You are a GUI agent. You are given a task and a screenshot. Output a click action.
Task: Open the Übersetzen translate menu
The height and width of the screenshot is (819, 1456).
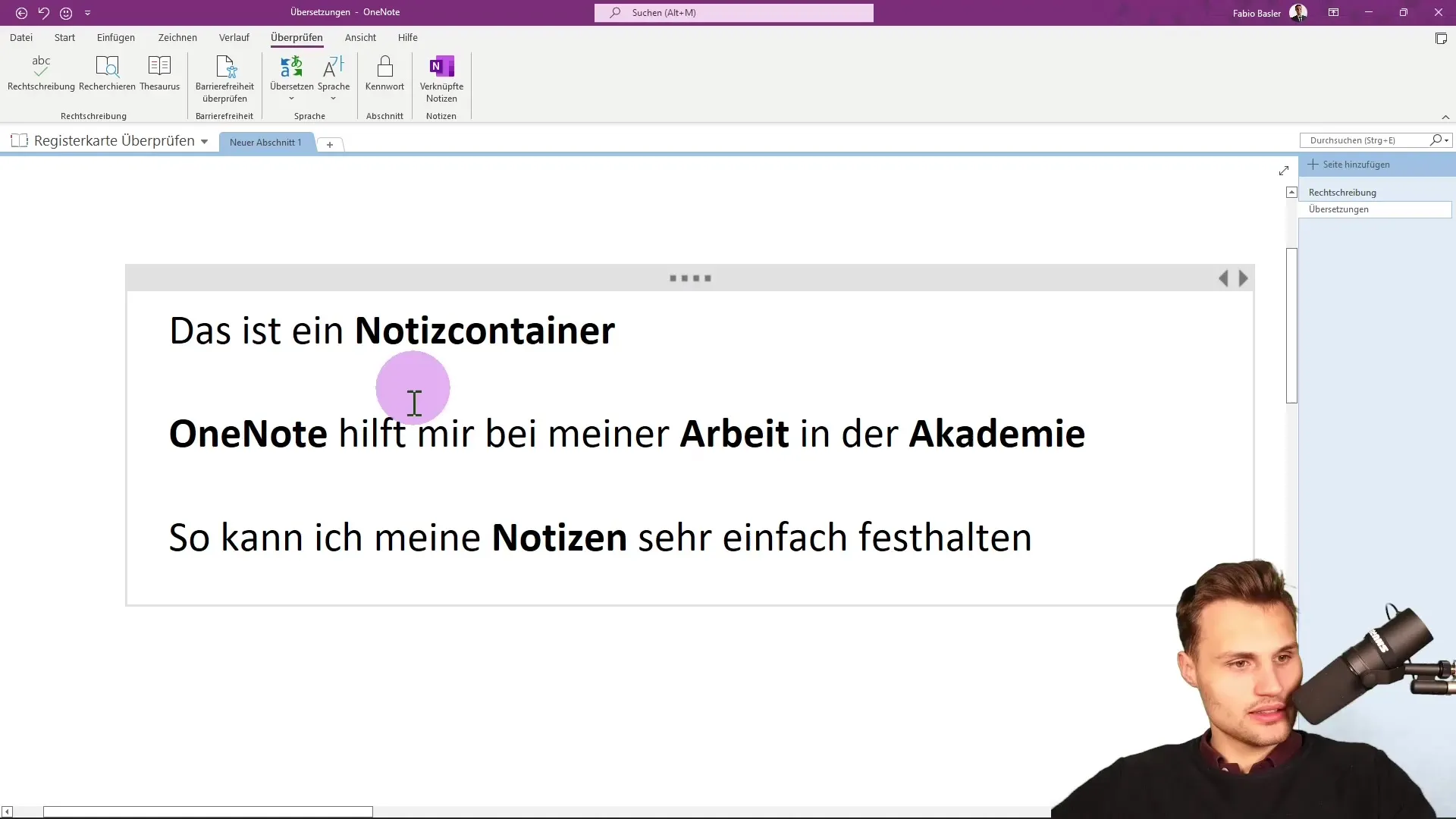point(291,78)
